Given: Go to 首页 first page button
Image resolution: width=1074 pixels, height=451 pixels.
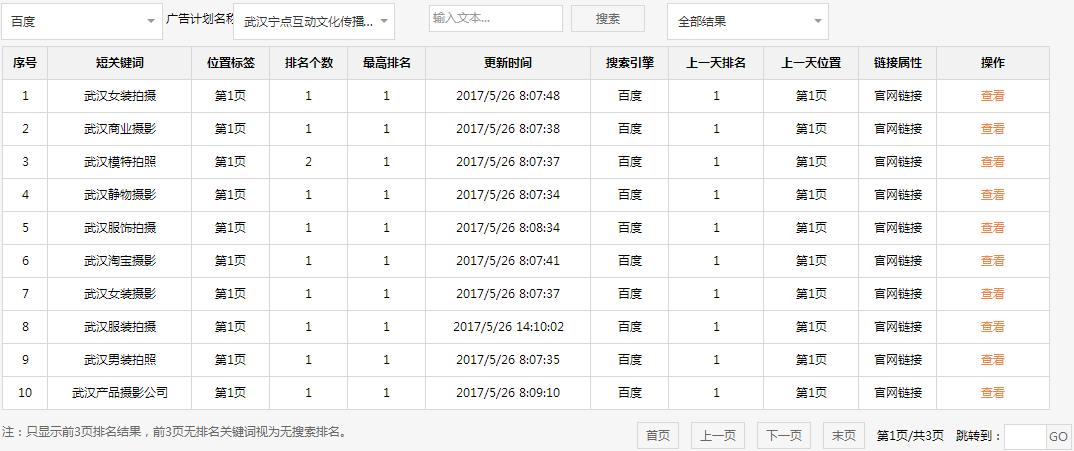Looking at the screenshot, I should pyautogui.click(x=658, y=435).
